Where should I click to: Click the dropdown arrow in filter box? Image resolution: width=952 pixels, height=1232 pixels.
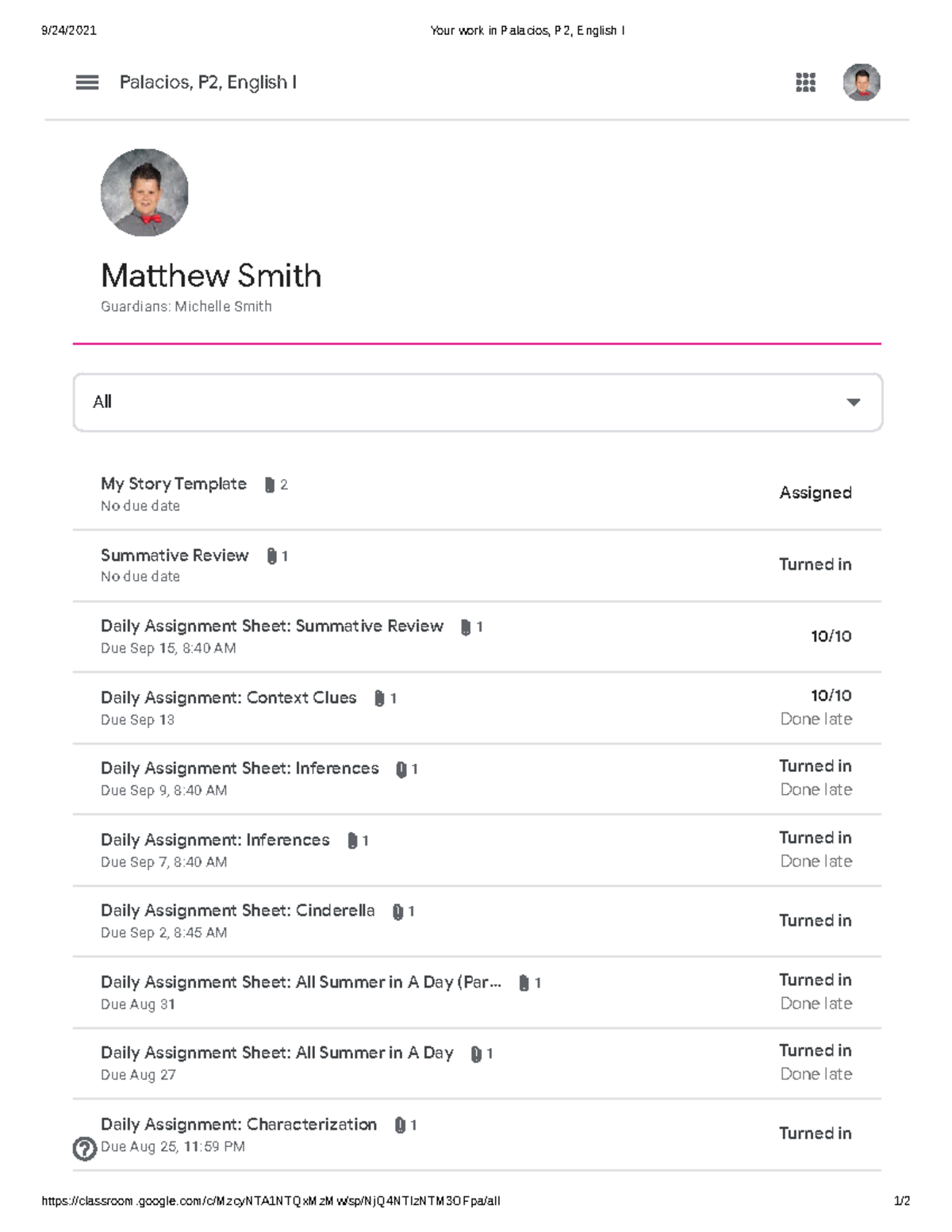853,402
